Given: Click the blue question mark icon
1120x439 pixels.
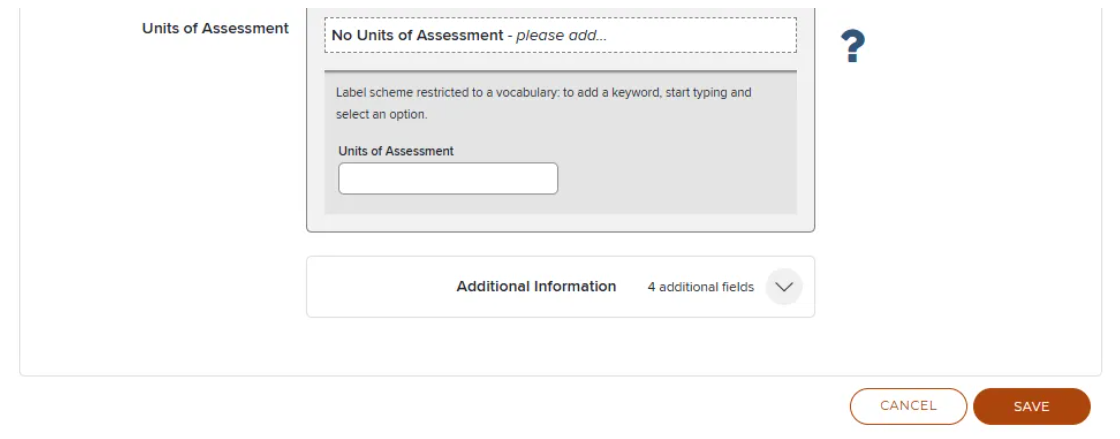Looking at the screenshot, I should [x=852, y=46].
